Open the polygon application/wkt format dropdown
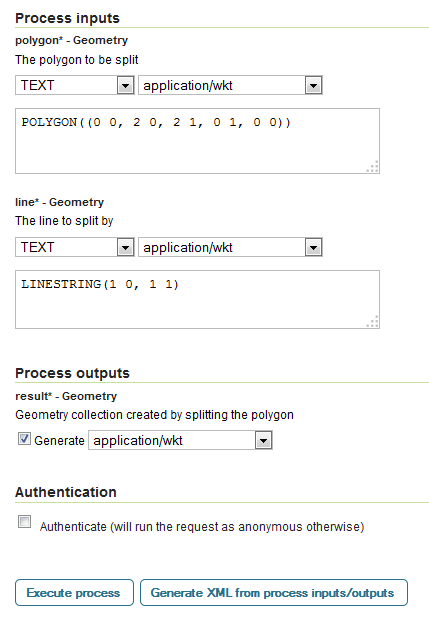 point(230,85)
